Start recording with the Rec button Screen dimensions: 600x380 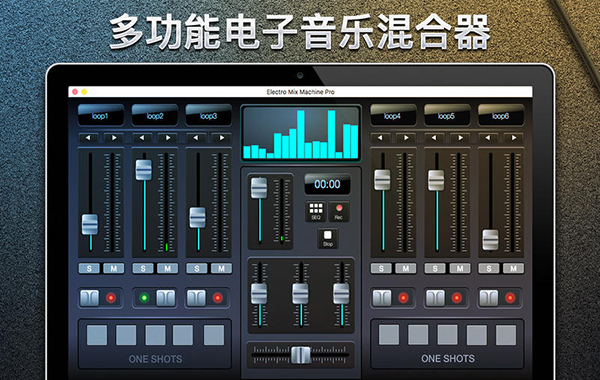[339, 212]
